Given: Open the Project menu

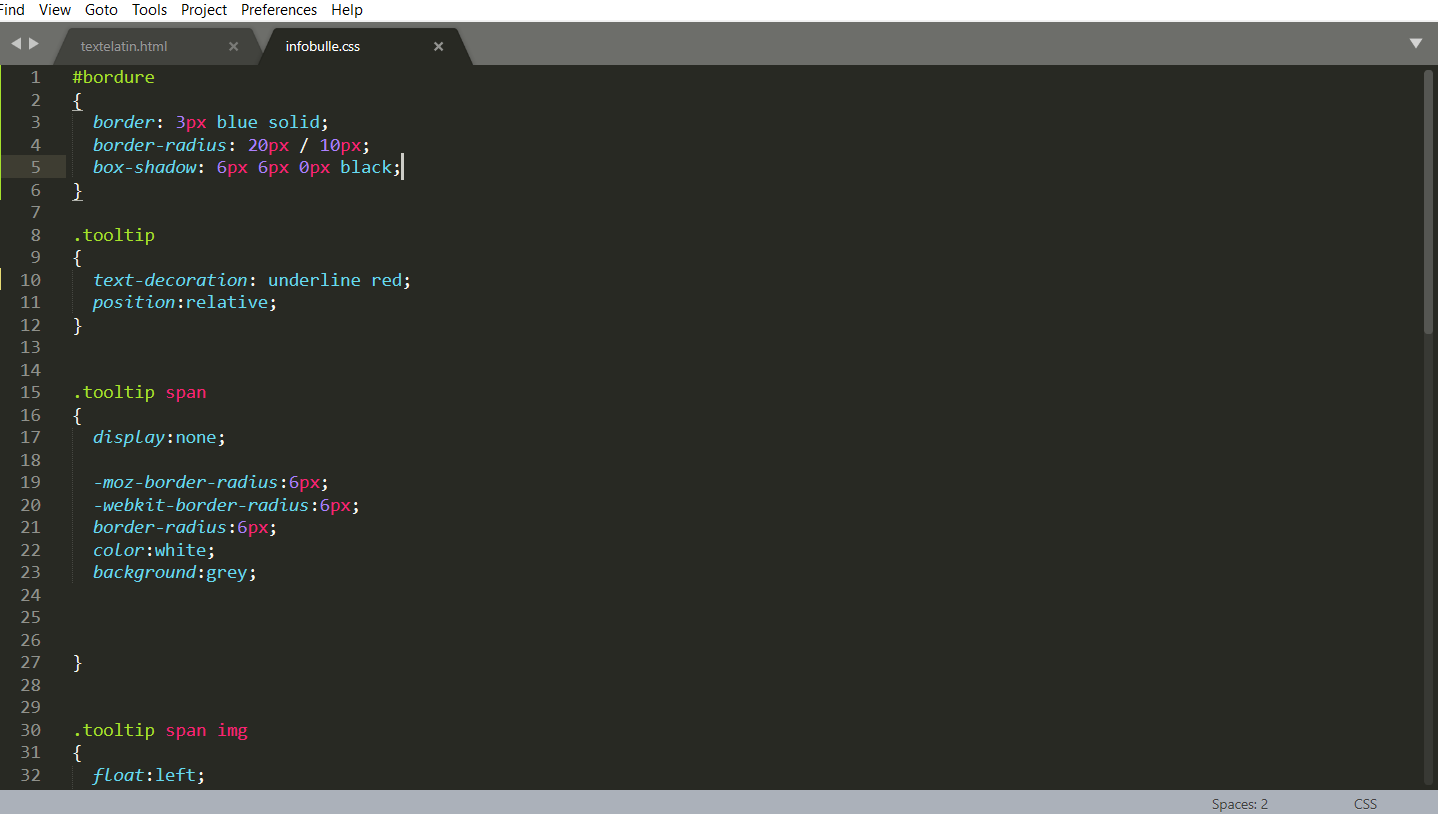Looking at the screenshot, I should click(x=204, y=10).
